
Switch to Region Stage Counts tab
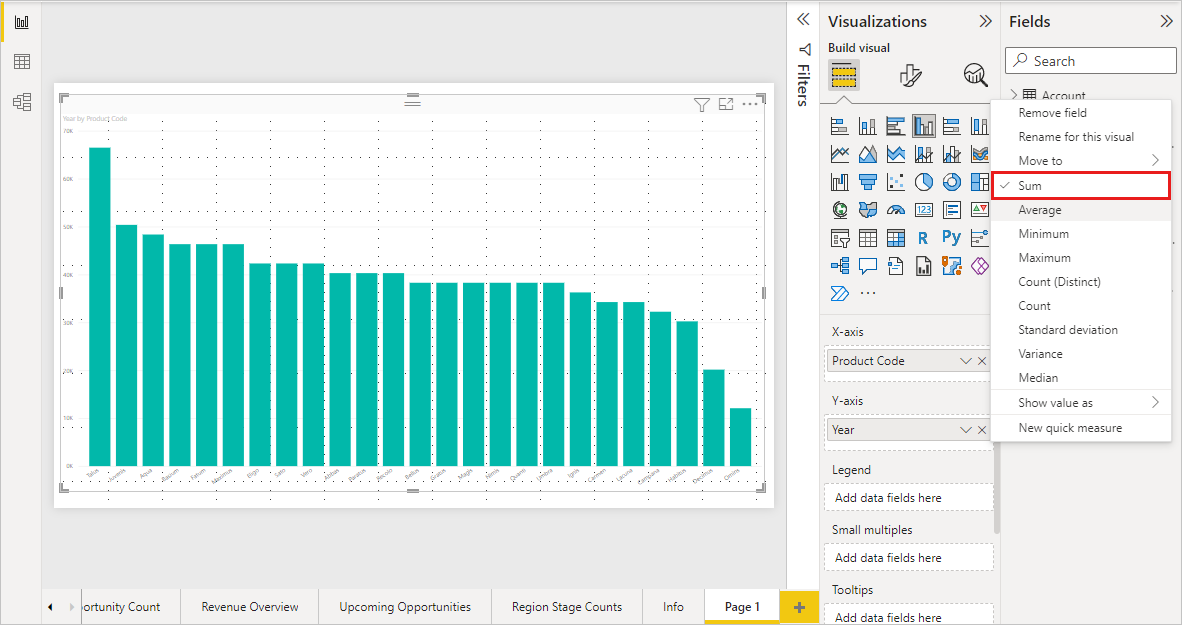click(567, 607)
